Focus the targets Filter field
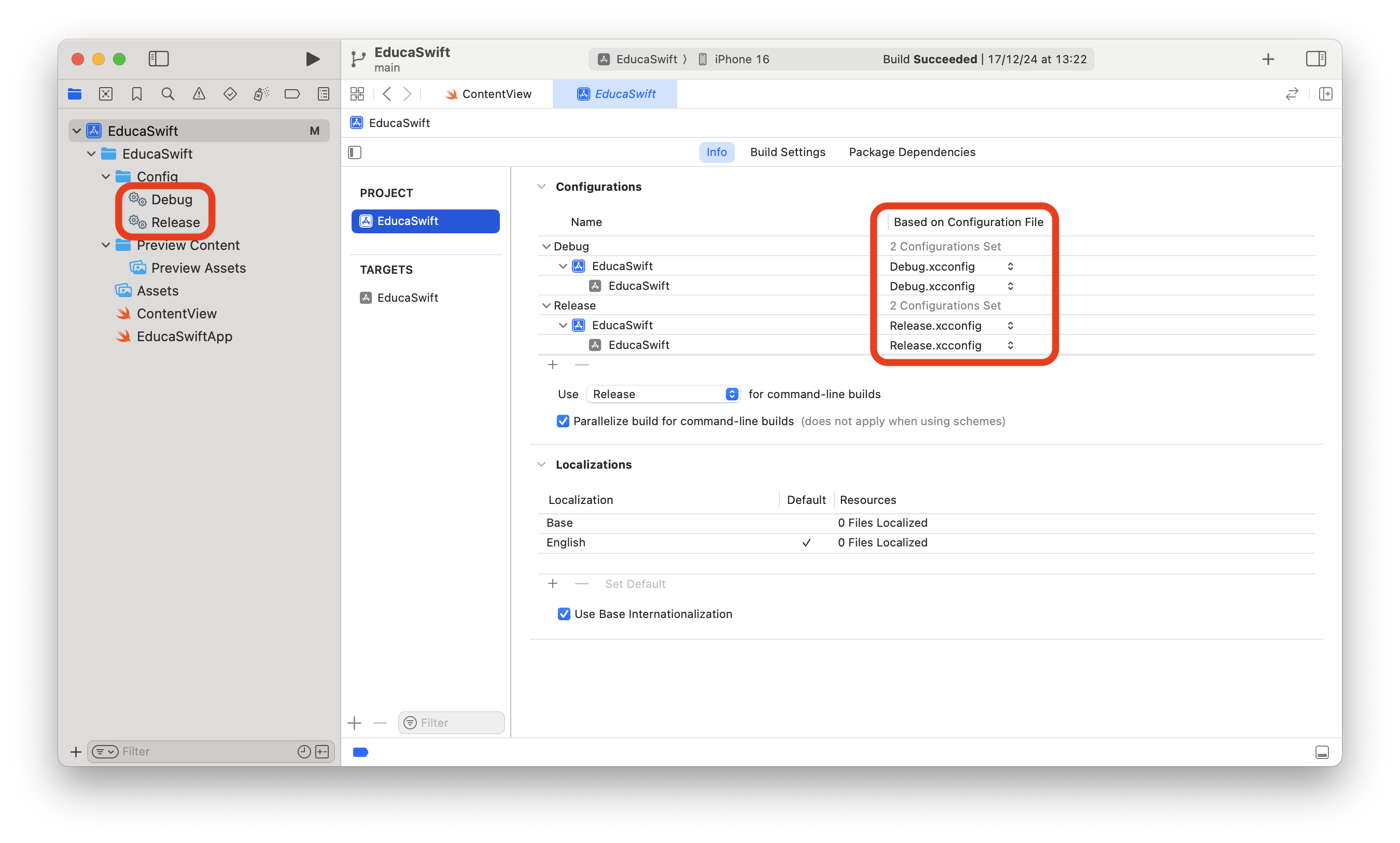 click(x=452, y=723)
